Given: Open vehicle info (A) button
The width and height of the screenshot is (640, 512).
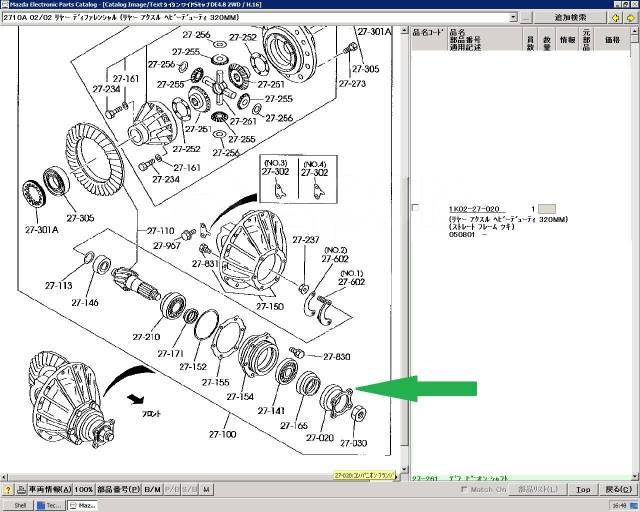Looking at the screenshot, I should click(39, 490).
